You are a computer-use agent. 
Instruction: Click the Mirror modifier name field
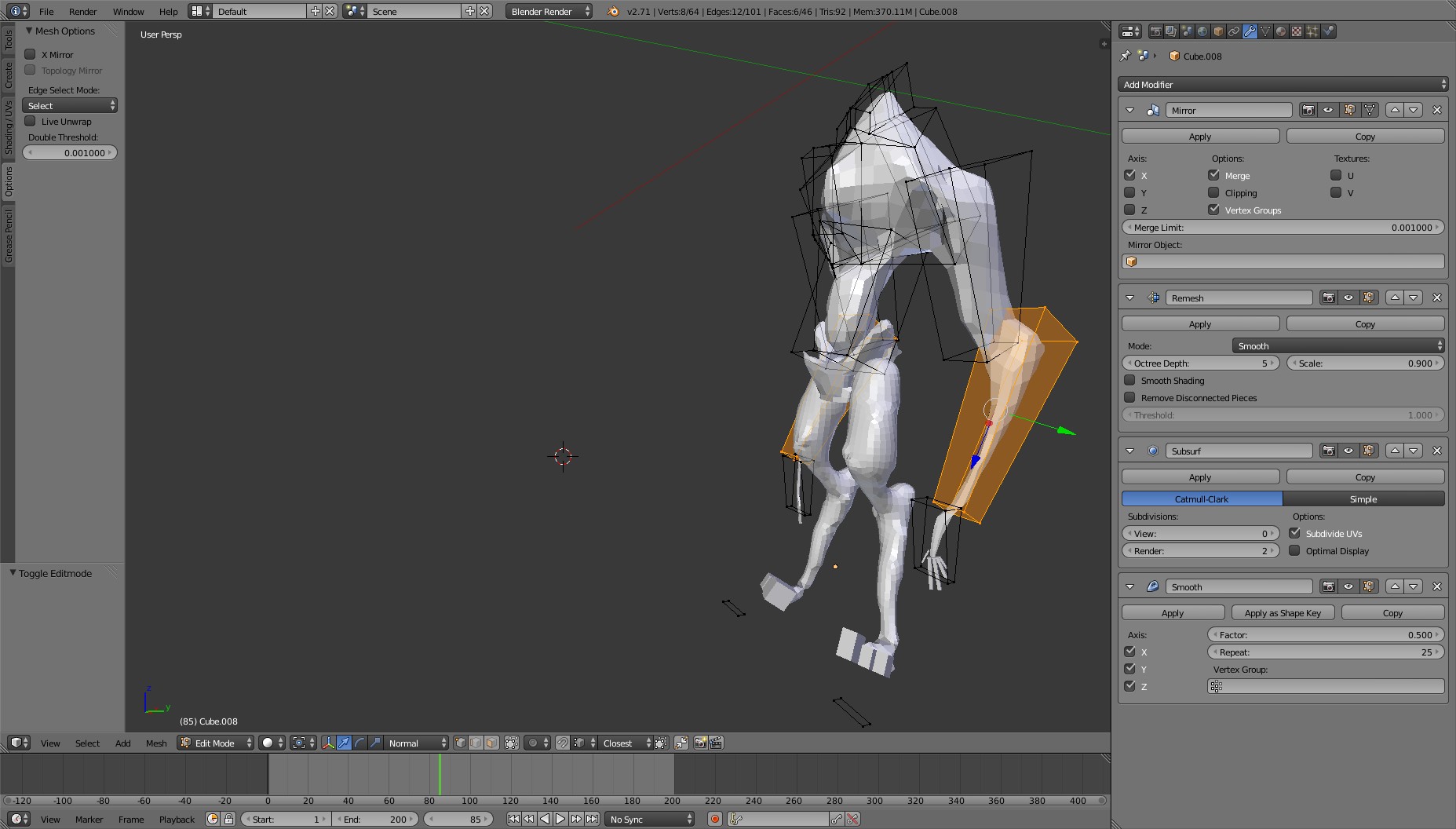(x=1228, y=110)
